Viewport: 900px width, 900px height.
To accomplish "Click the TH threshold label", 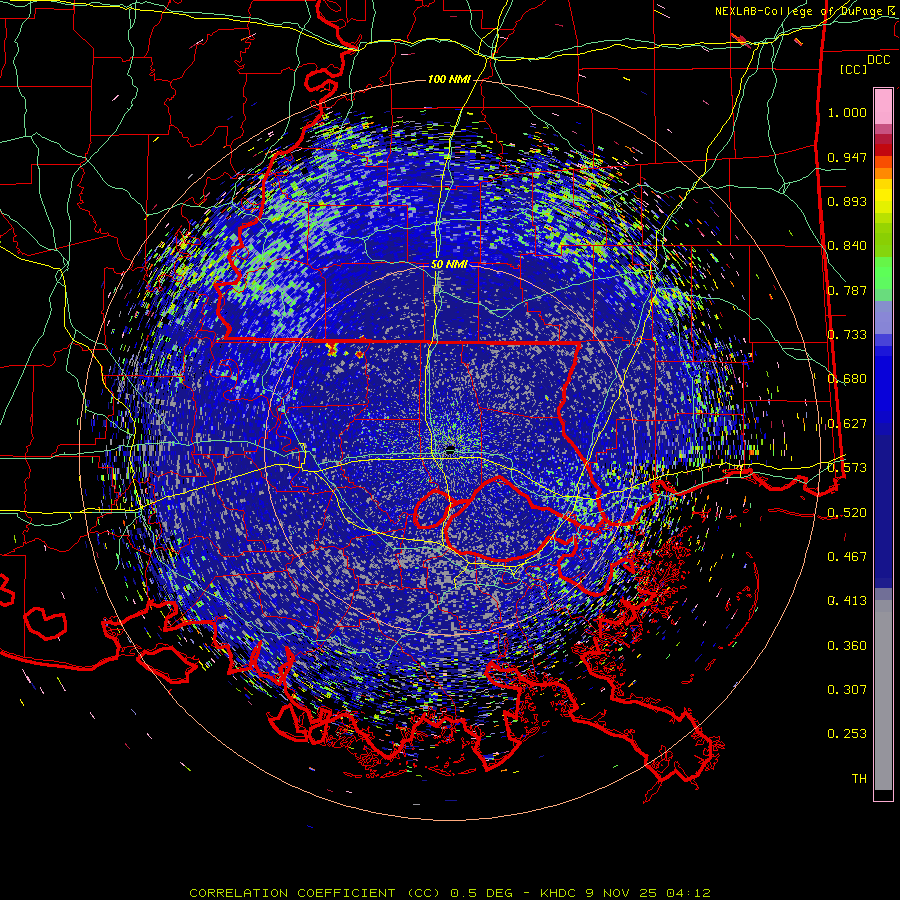I will [x=859, y=779].
